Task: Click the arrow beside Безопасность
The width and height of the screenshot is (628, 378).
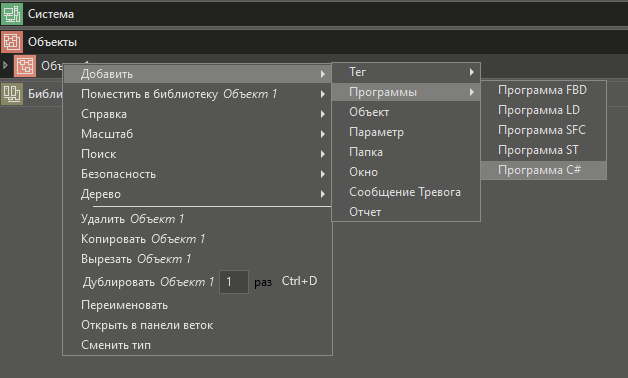Action: click(x=322, y=174)
